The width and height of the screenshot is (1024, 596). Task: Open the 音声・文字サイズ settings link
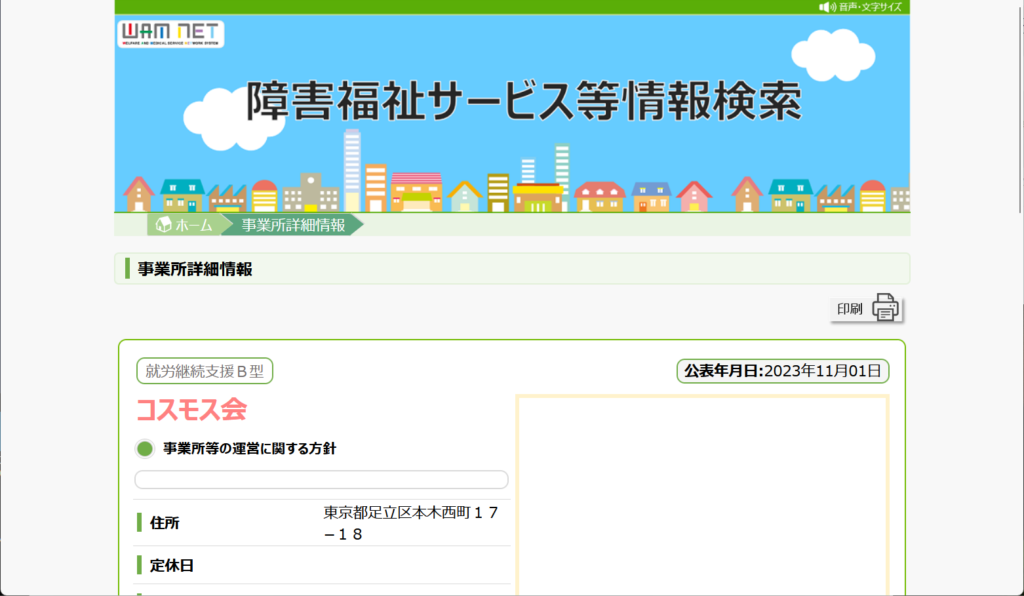pos(870,7)
